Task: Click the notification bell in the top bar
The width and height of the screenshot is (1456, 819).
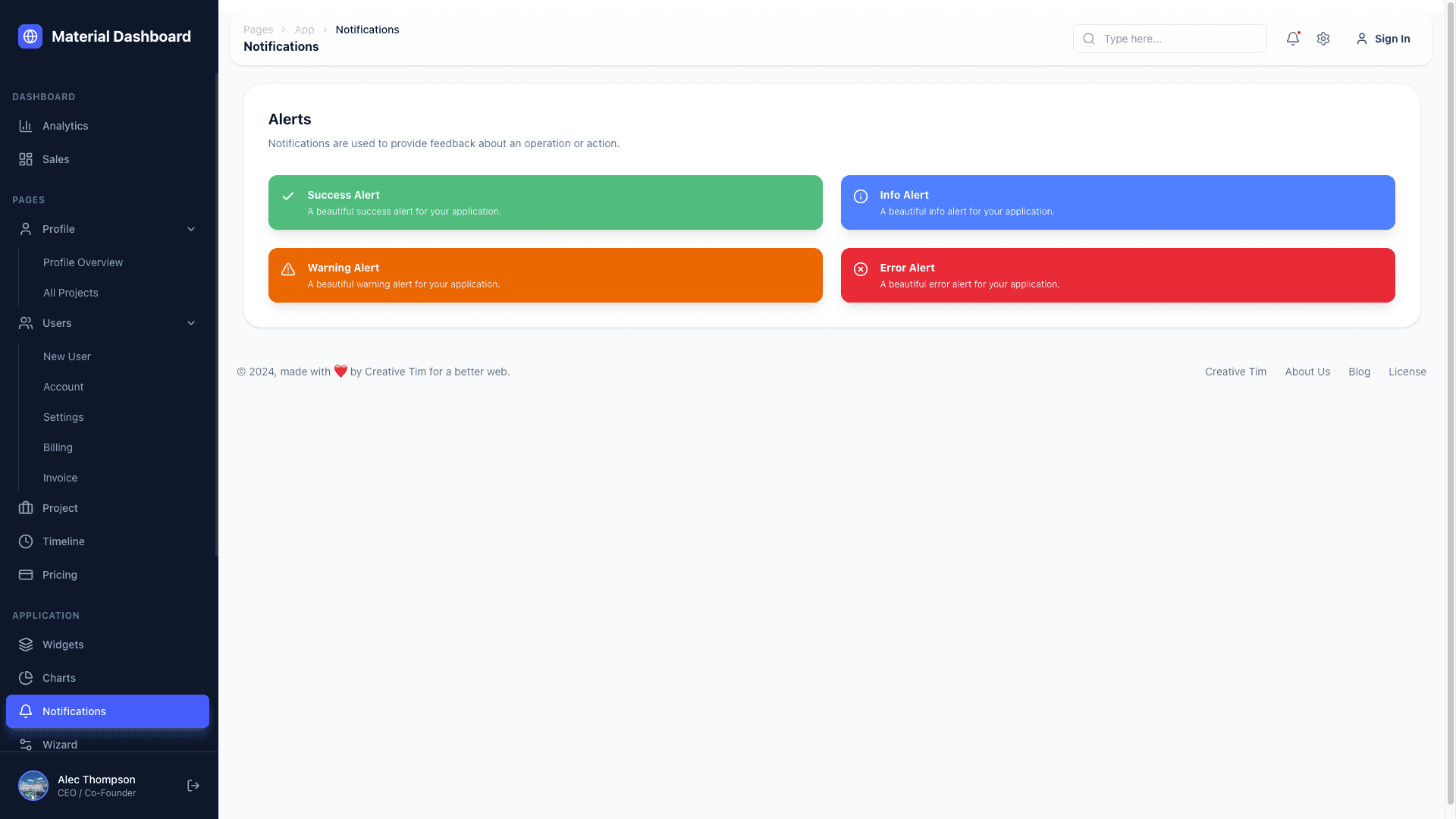Action: click(1293, 39)
